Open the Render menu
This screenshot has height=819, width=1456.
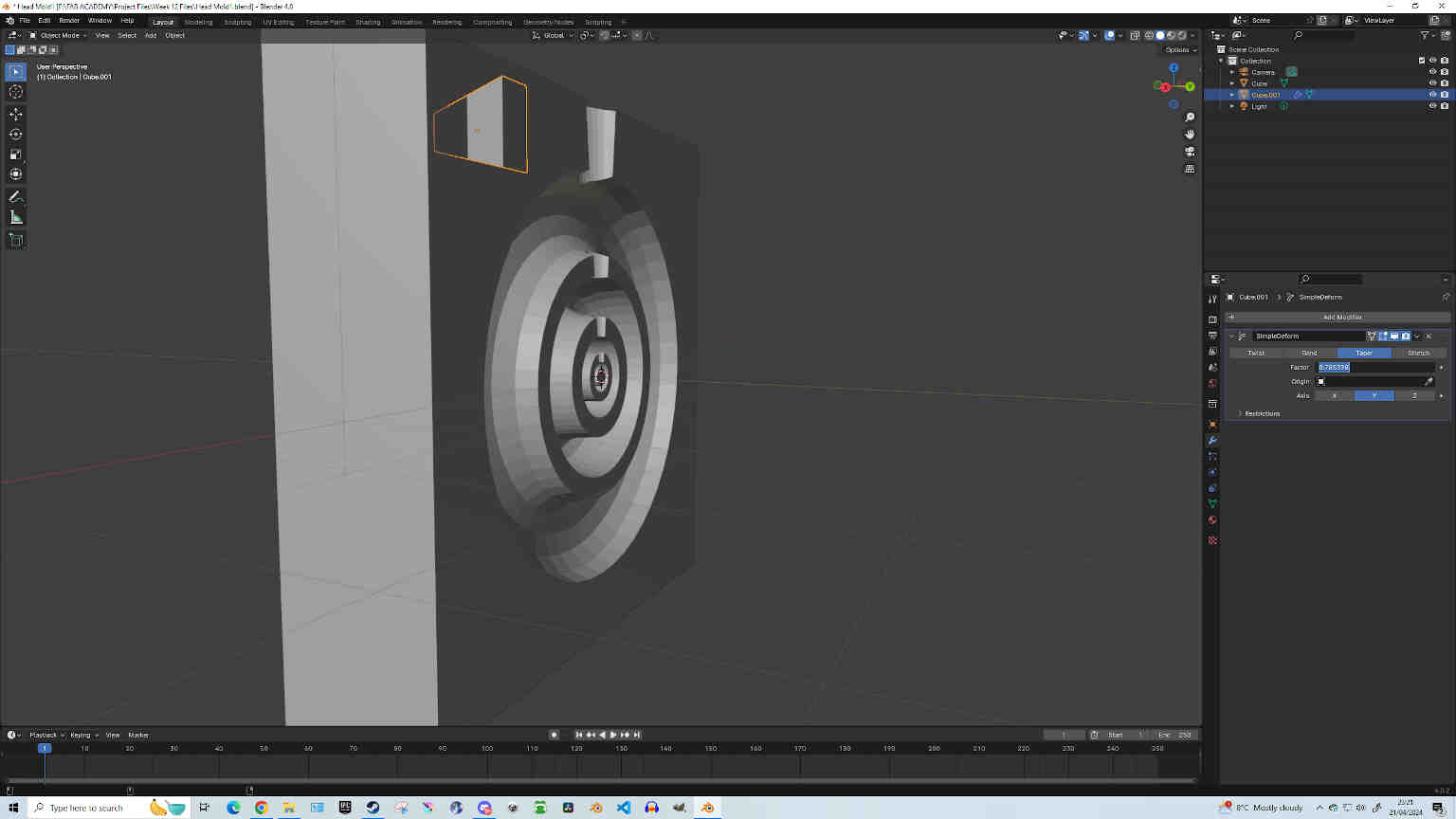[69, 20]
